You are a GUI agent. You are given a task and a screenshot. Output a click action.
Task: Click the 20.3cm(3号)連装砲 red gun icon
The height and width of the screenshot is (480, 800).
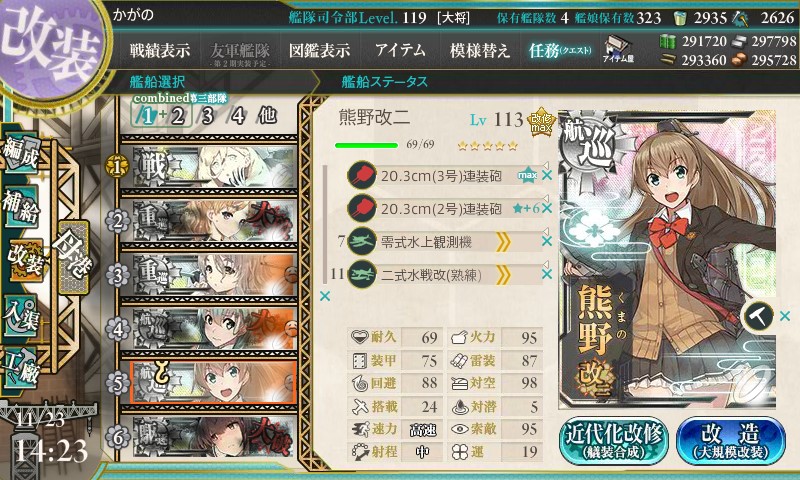[362, 176]
